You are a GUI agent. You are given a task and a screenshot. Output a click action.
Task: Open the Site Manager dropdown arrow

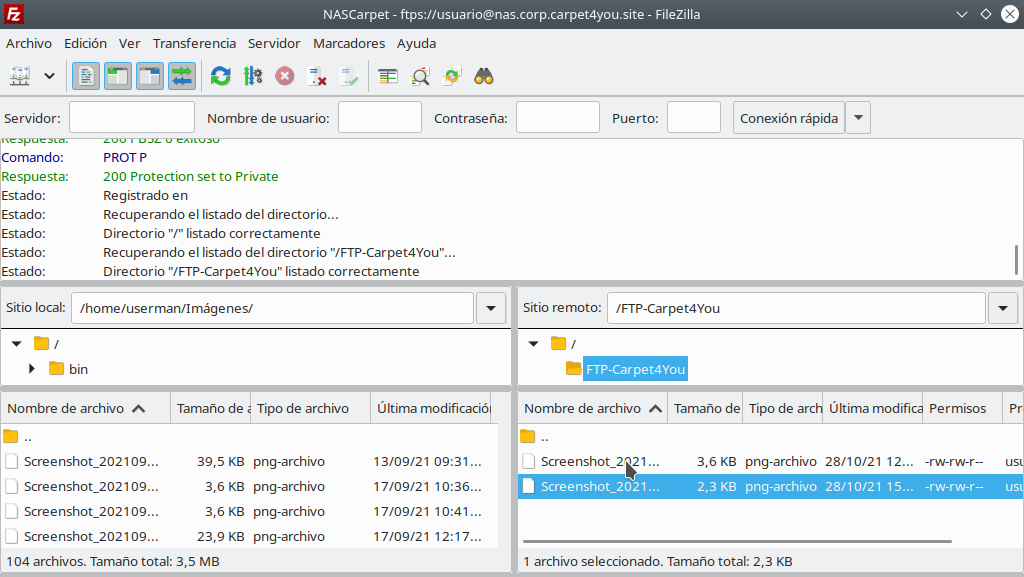pyautogui.click(x=49, y=76)
